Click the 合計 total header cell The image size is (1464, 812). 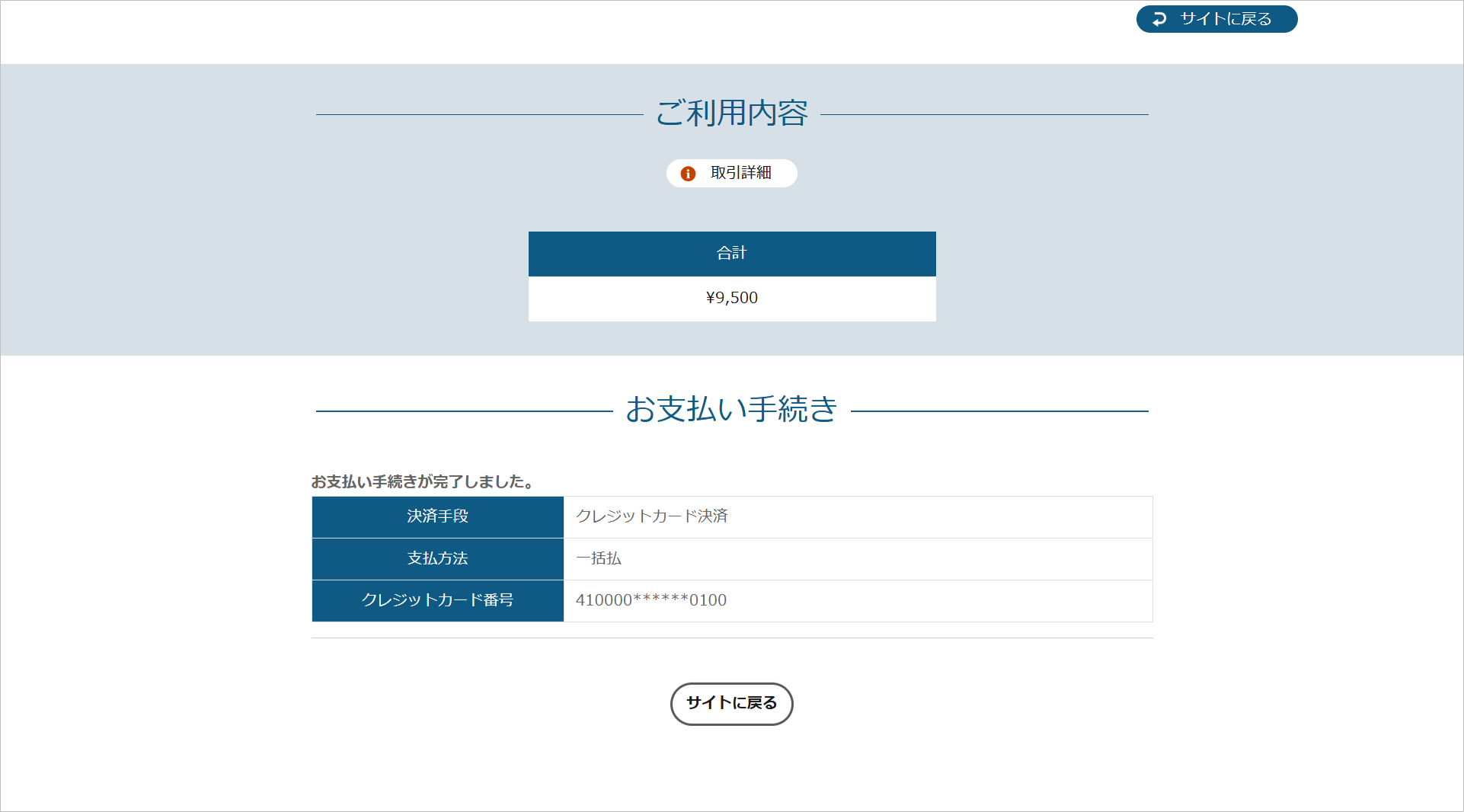(731, 254)
